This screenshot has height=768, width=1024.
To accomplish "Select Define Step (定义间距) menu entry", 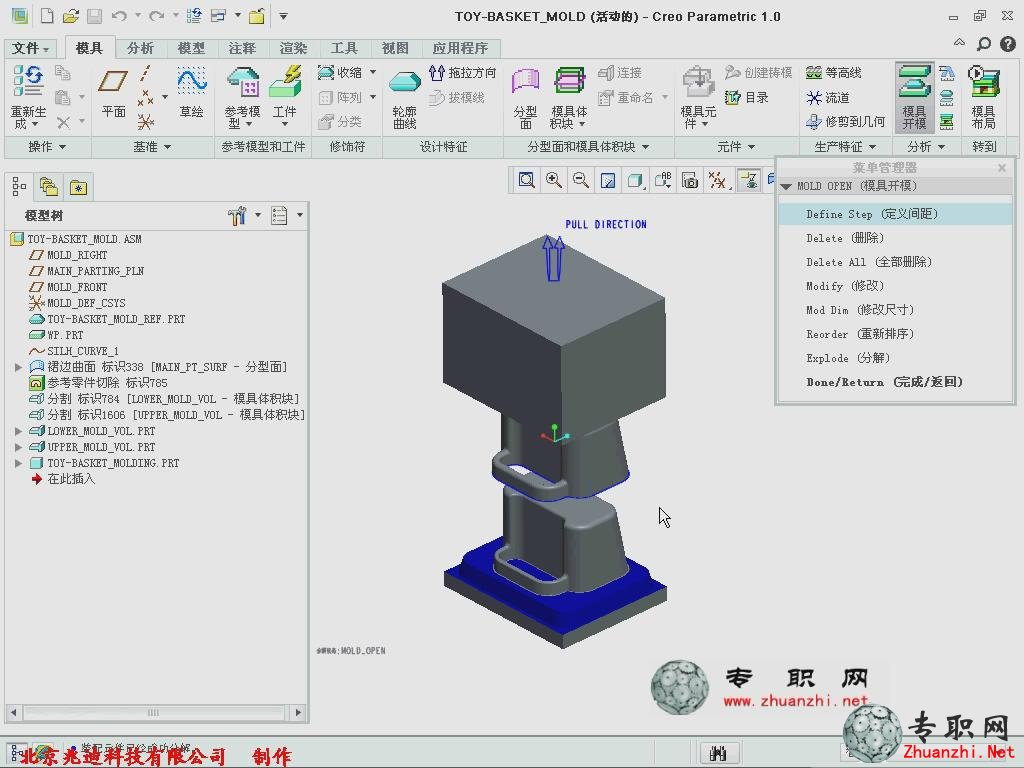I will point(895,214).
